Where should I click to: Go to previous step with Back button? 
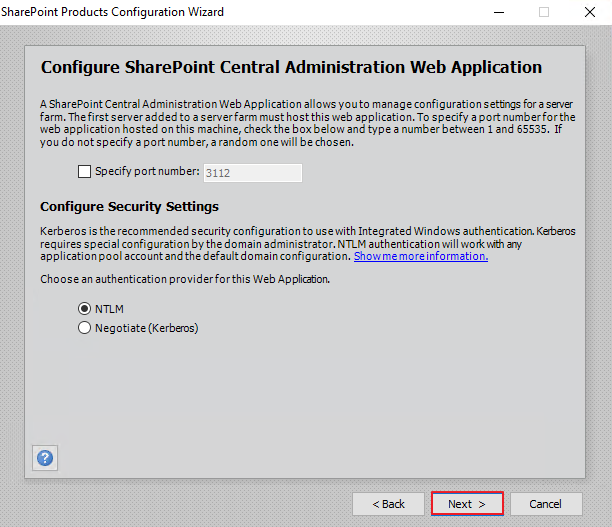388,504
